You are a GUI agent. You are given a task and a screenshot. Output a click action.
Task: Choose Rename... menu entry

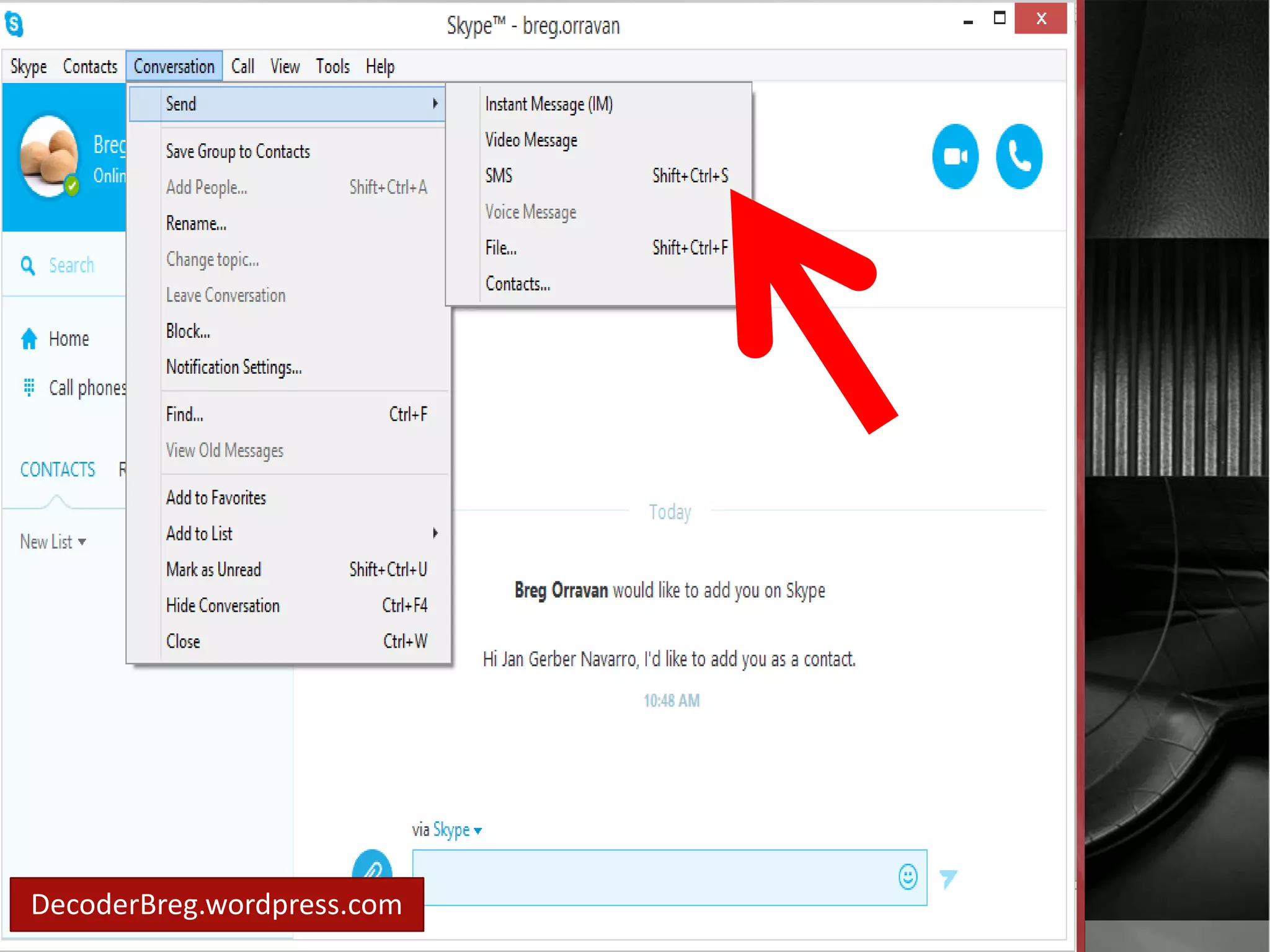pyautogui.click(x=196, y=223)
